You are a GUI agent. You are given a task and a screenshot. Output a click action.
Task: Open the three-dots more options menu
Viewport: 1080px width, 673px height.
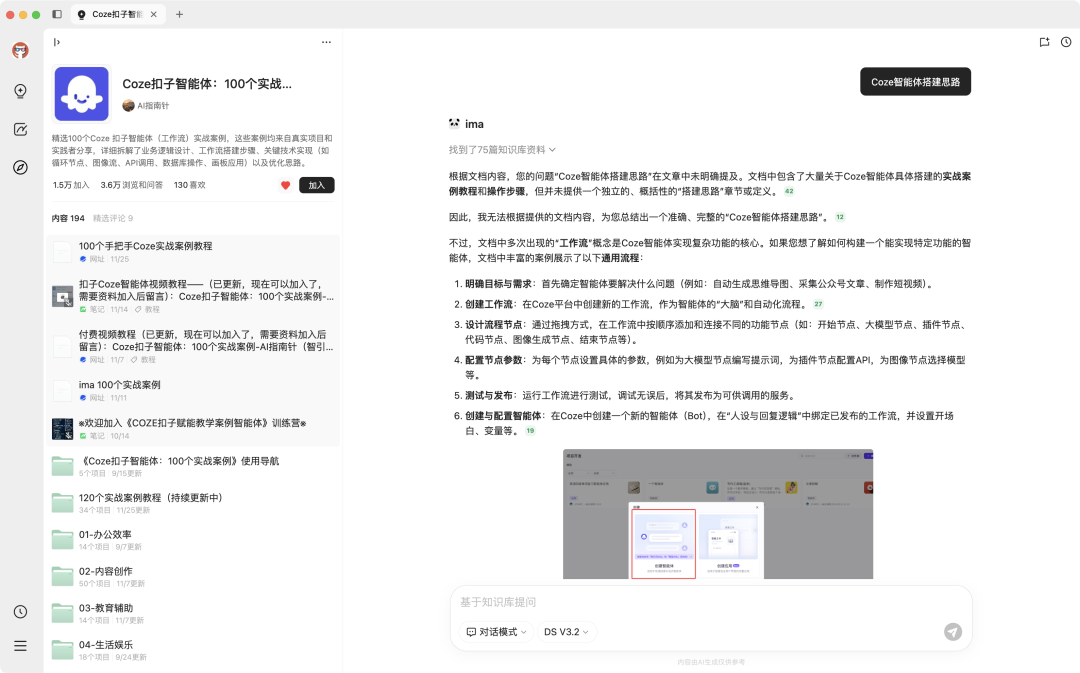326,42
